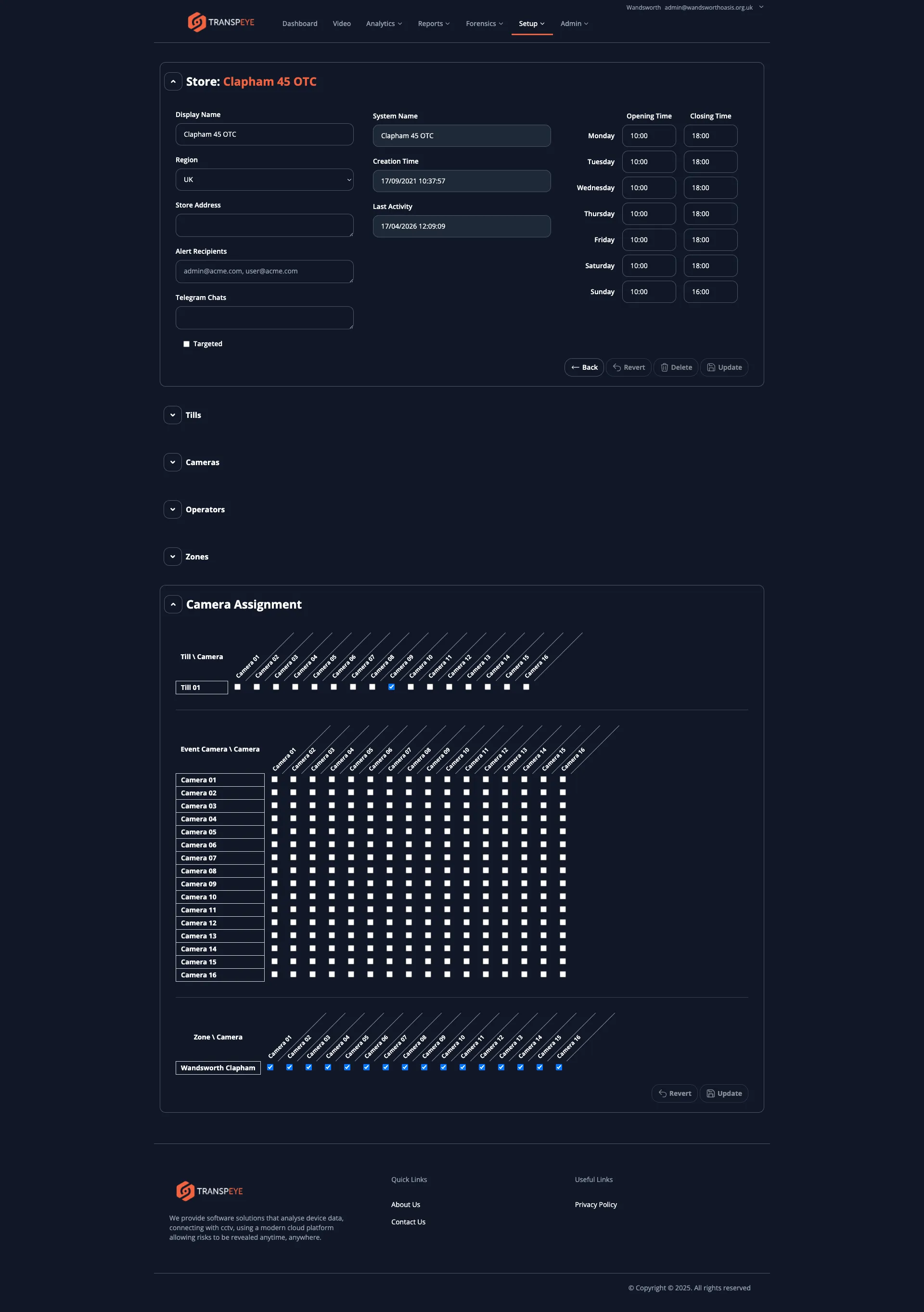The image size is (924, 1312).
Task: Click the Delete trash icon for the store
Action: [x=665, y=367]
